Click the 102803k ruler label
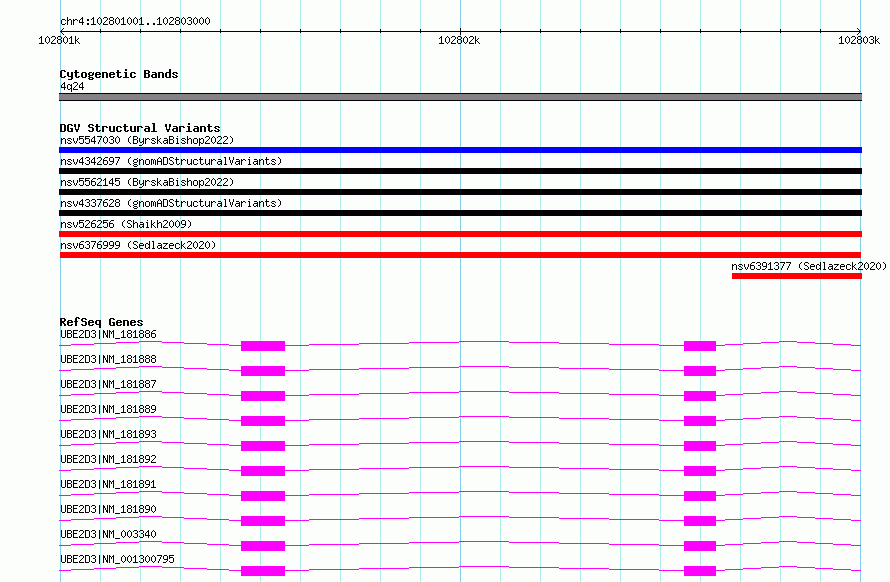The image size is (890, 582). [859, 40]
